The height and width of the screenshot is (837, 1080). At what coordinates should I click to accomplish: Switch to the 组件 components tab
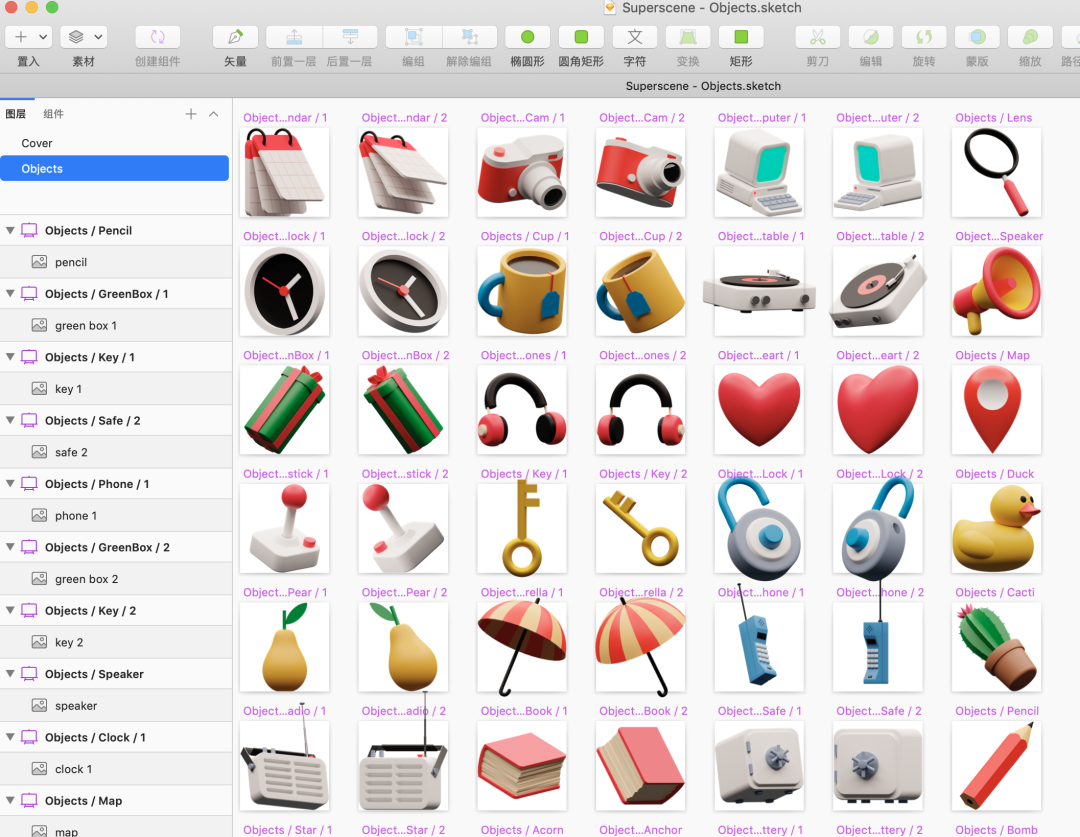pos(54,114)
